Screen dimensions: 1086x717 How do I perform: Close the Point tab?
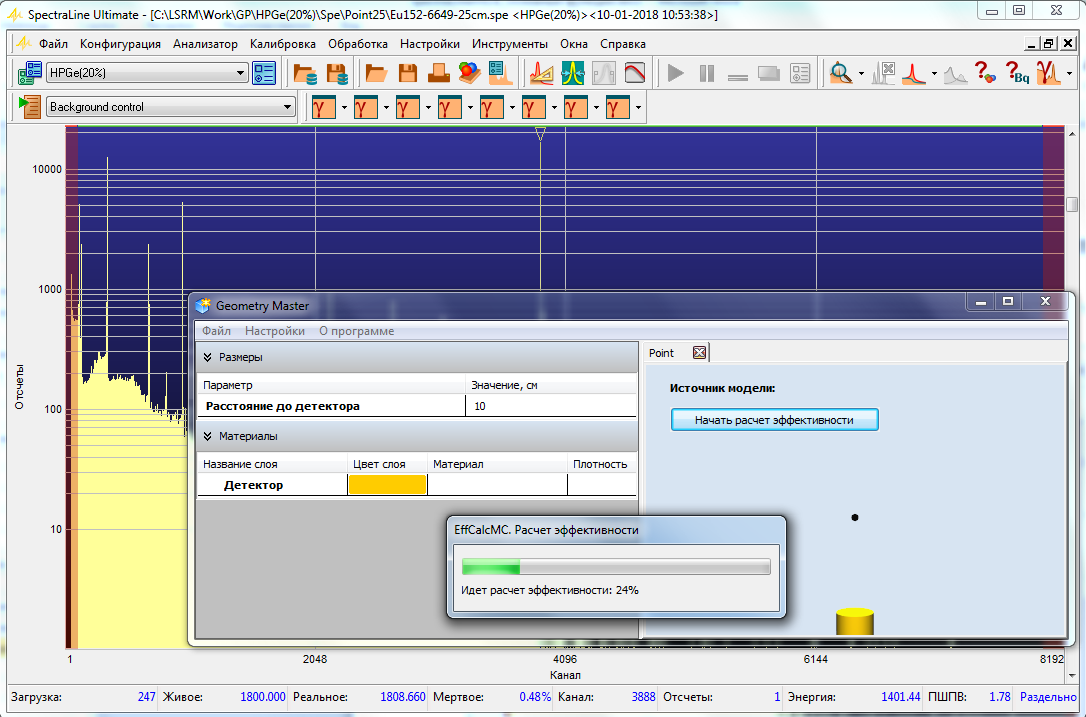point(699,353)
